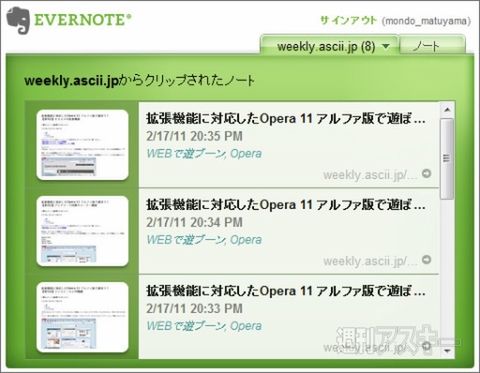Open note title dated 2/17/11 20:34 PM

286,205
